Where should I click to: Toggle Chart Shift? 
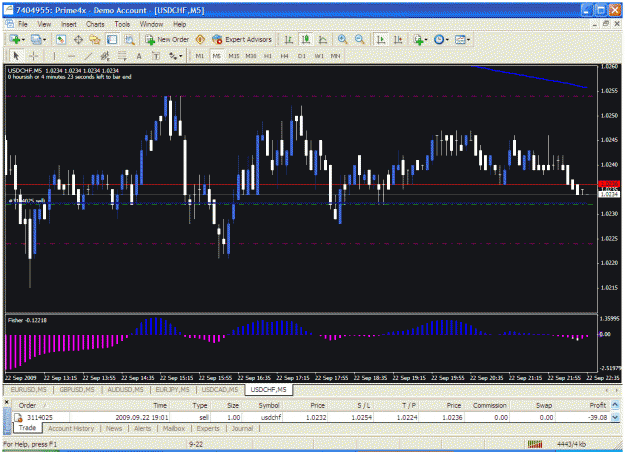pyautogui.click(x=398, y=39)
